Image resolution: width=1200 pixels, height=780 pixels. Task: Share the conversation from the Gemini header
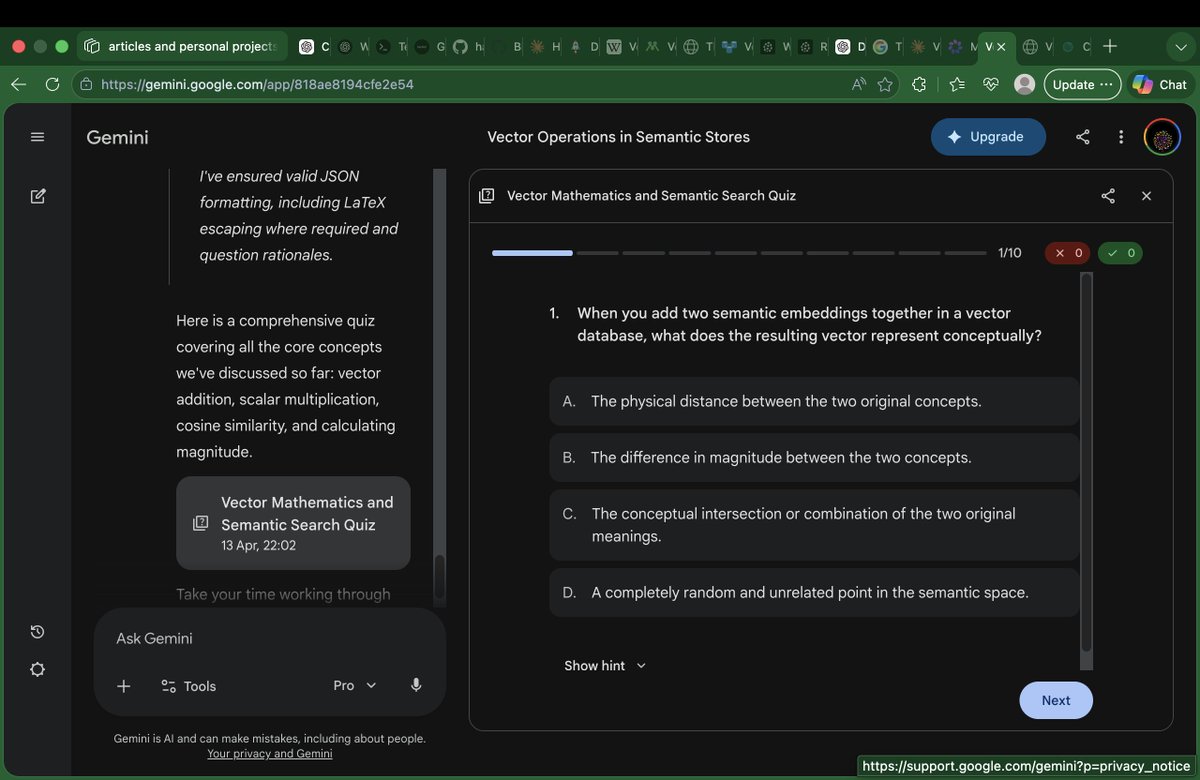pyautogui.click(x=1083, y=137)
